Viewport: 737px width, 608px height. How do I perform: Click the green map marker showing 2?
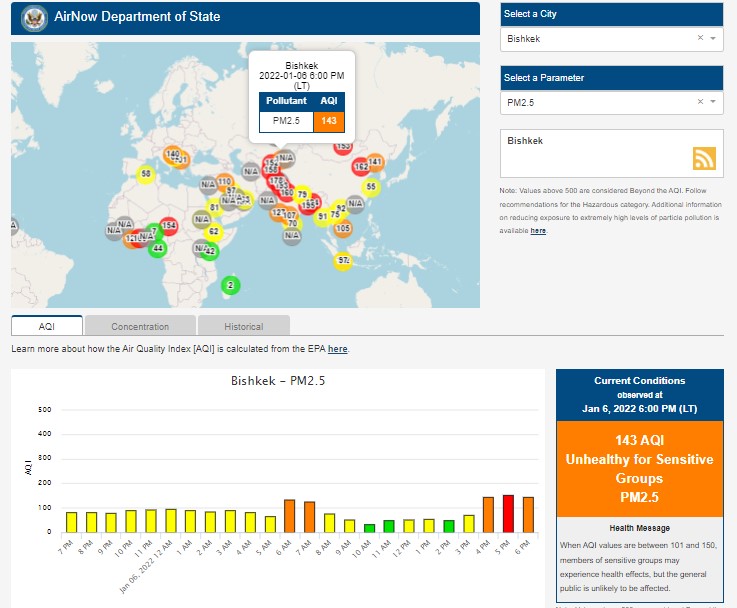pyautogui.click(x=230, y=285)
